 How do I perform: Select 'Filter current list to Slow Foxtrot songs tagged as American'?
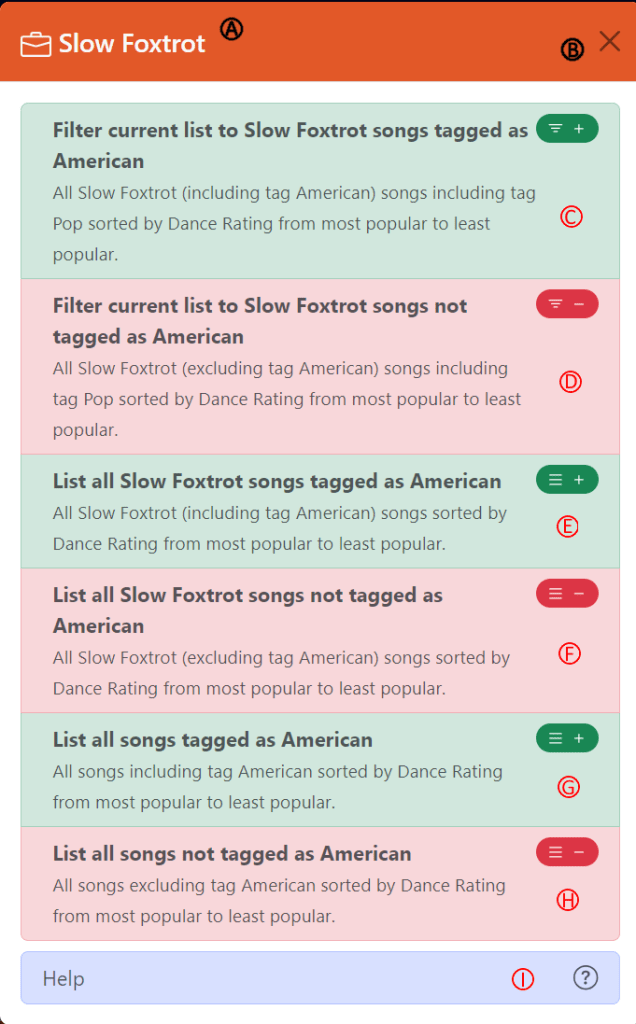pos(290,146)
